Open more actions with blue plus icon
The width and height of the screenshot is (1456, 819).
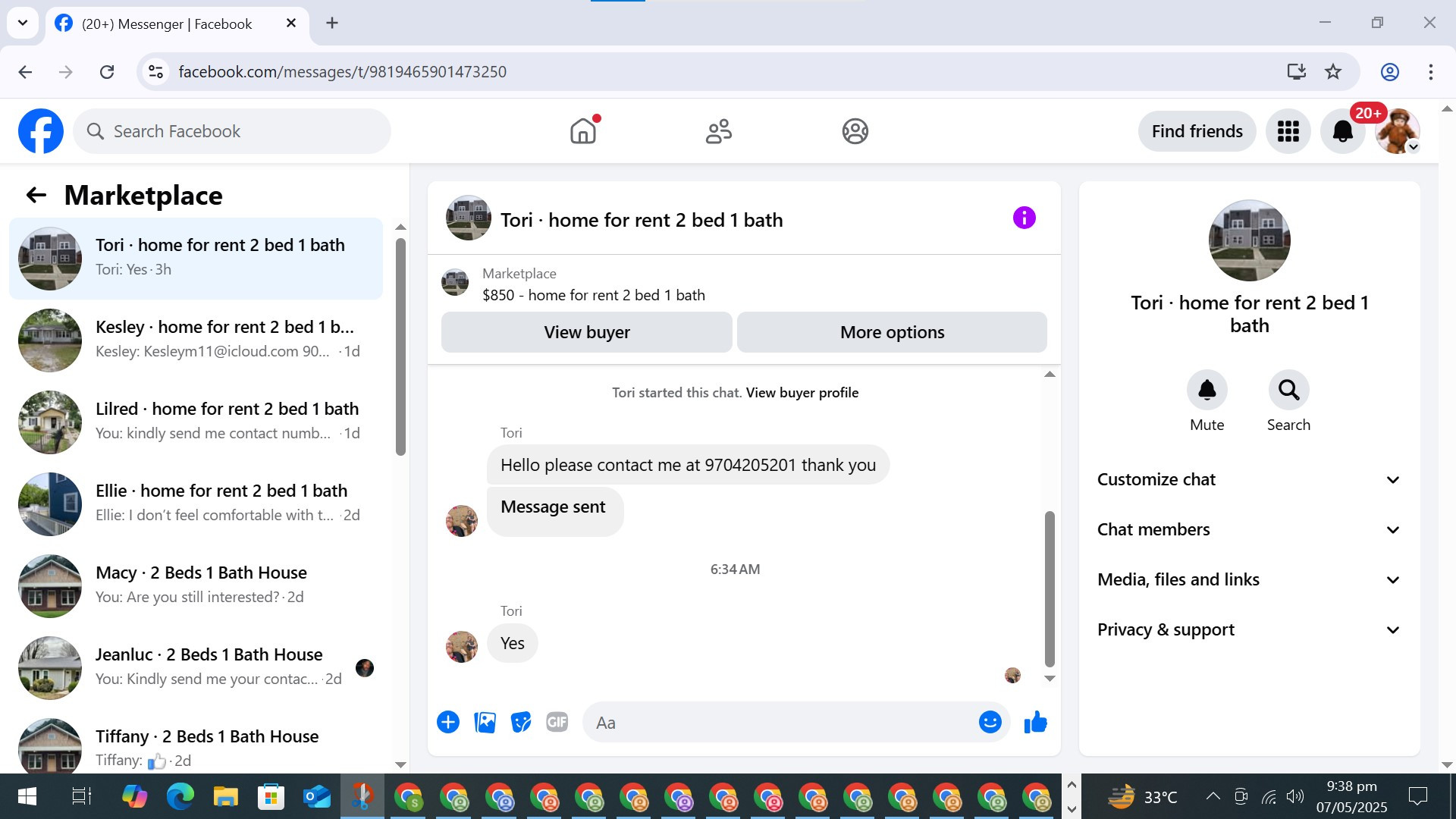448,723
